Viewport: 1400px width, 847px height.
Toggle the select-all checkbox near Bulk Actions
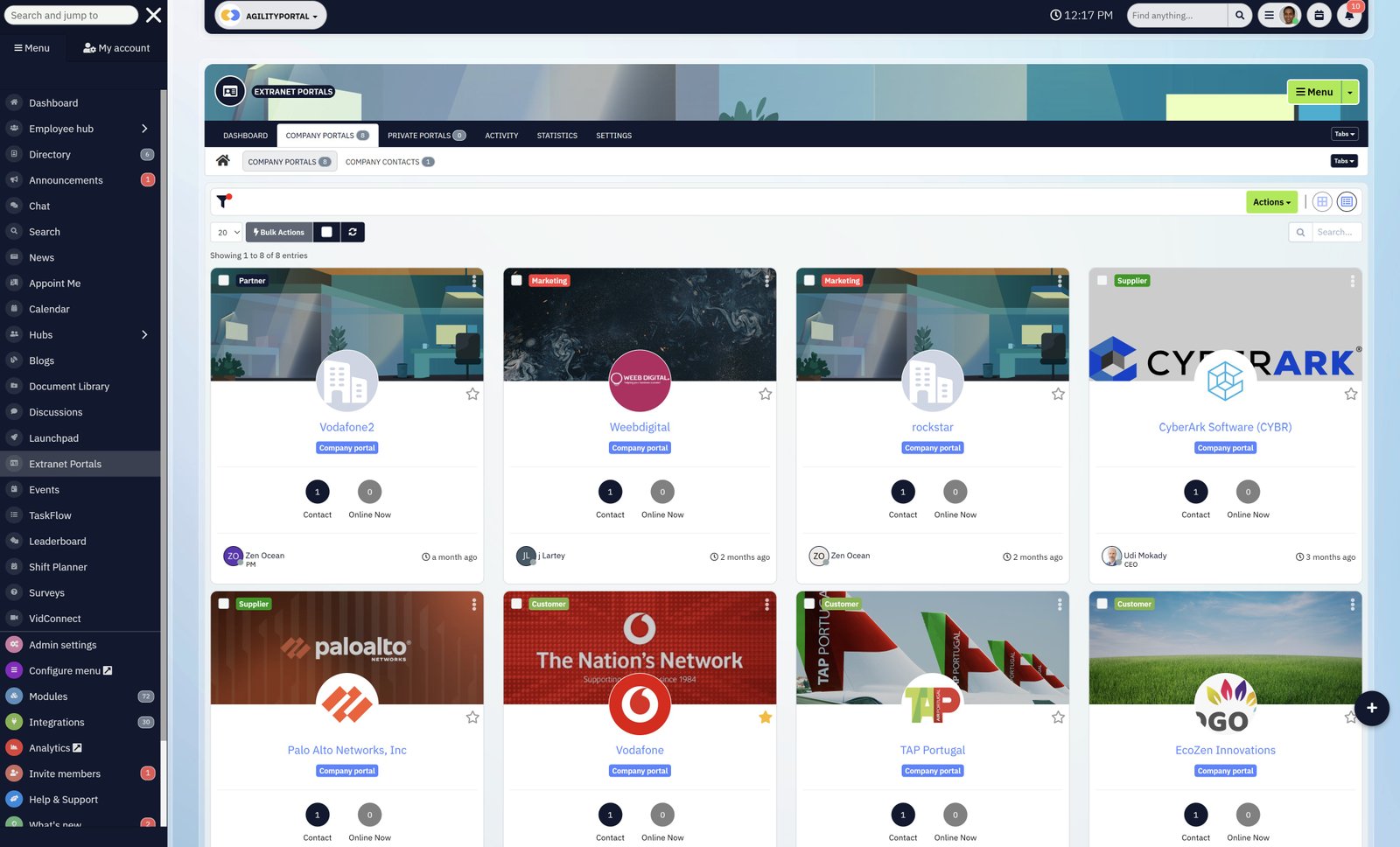pos(326,232)
